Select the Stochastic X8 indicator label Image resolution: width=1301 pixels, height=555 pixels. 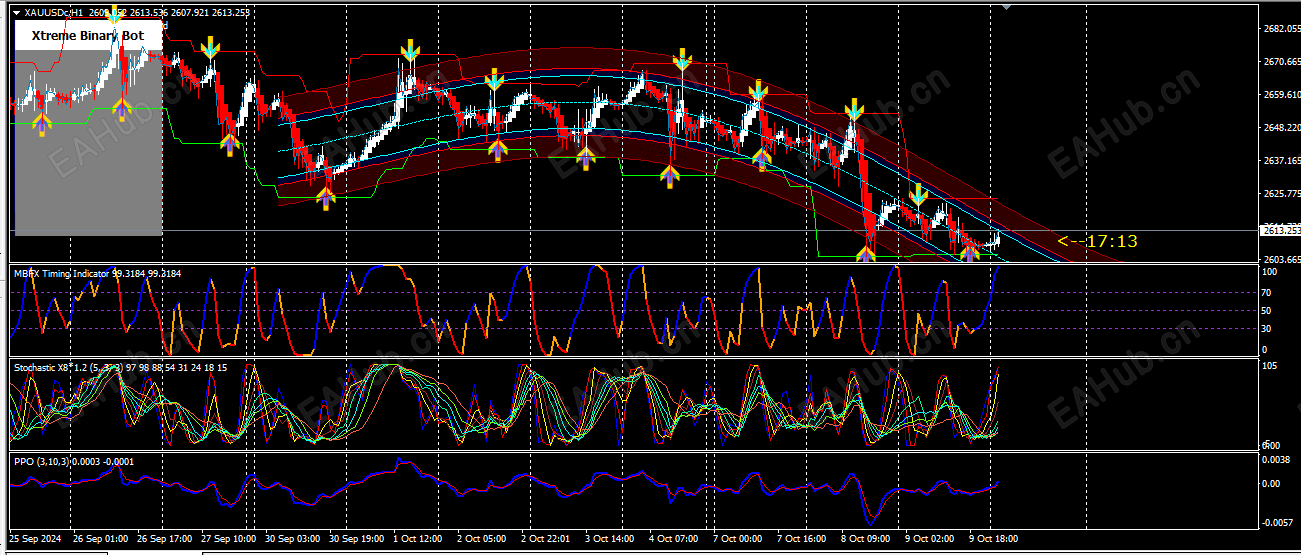click(x=40, y=368)
